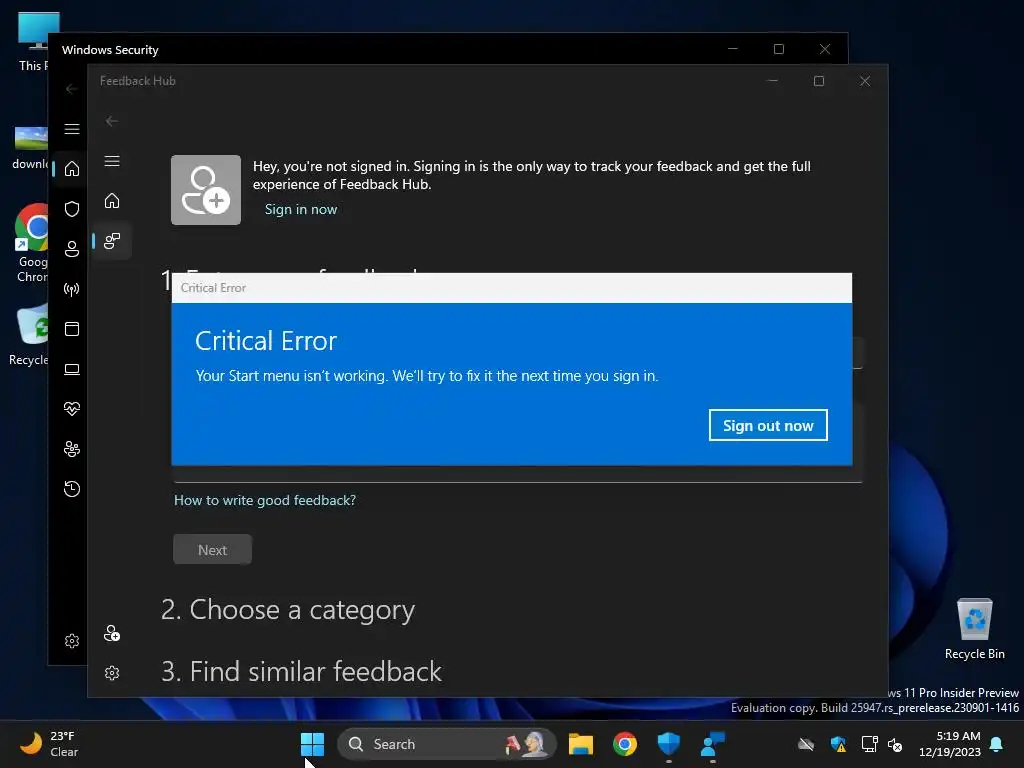This screenshot has height=768, width=1024.
Task: Click the add account icon in Feedback Hub sidebar
Action: pyautogui.click(x=112, y=633)
